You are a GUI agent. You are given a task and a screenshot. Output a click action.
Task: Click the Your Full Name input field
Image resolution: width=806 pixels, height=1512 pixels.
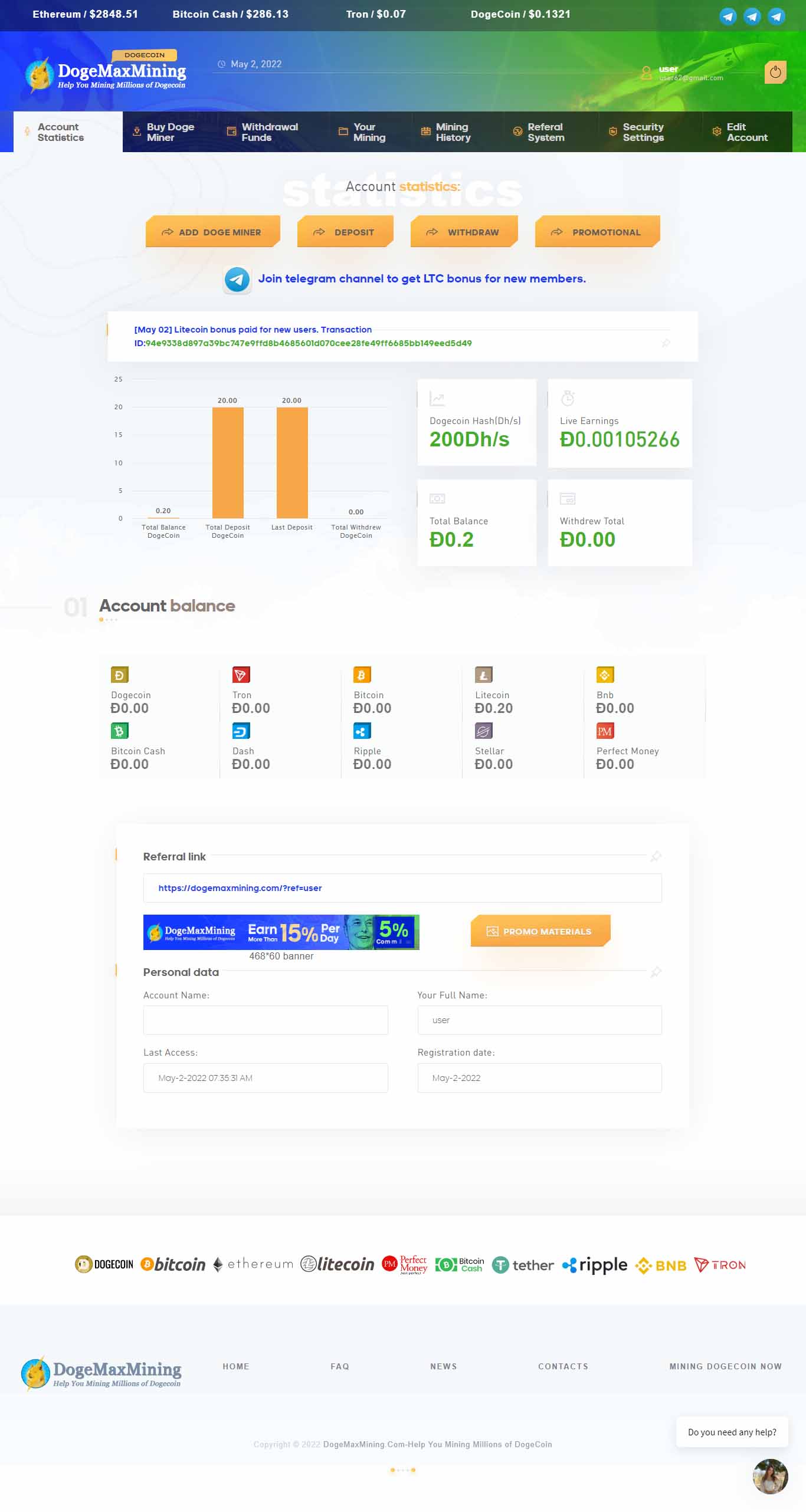[539, 1020]
